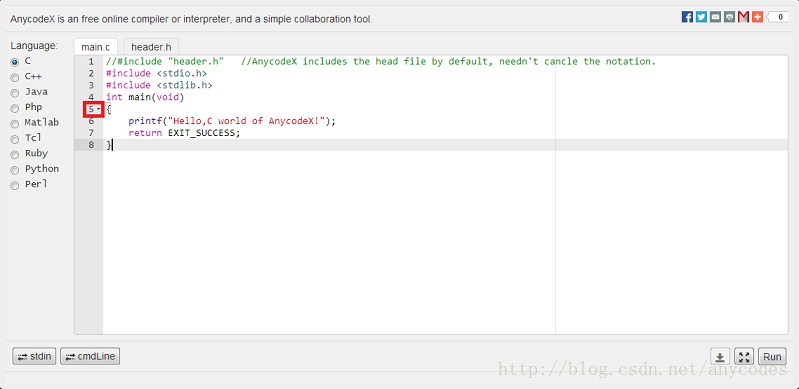Image resolution: width=799 pixels, height=389 pixels.
Task: Select the Matlab radio button
Action: coord(15,123)
